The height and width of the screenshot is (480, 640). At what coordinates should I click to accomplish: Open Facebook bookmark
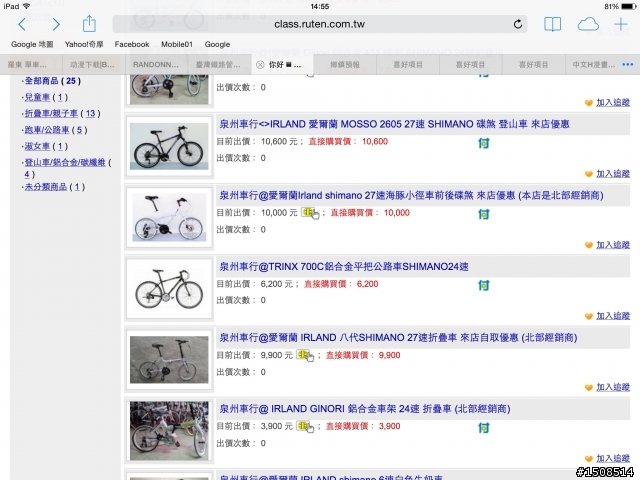pyautogui.click(x=132, y=44)
